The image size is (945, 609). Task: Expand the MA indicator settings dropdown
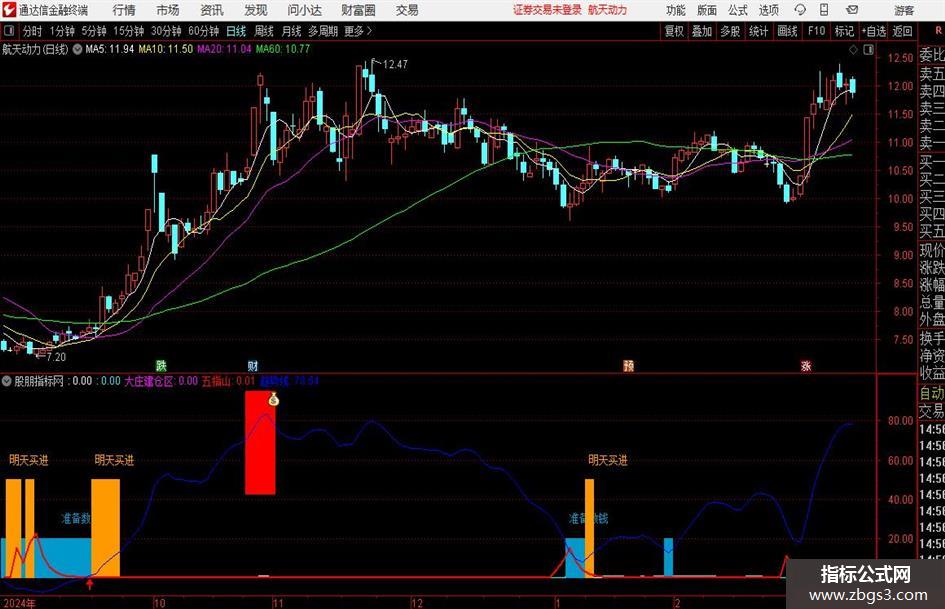77,49
